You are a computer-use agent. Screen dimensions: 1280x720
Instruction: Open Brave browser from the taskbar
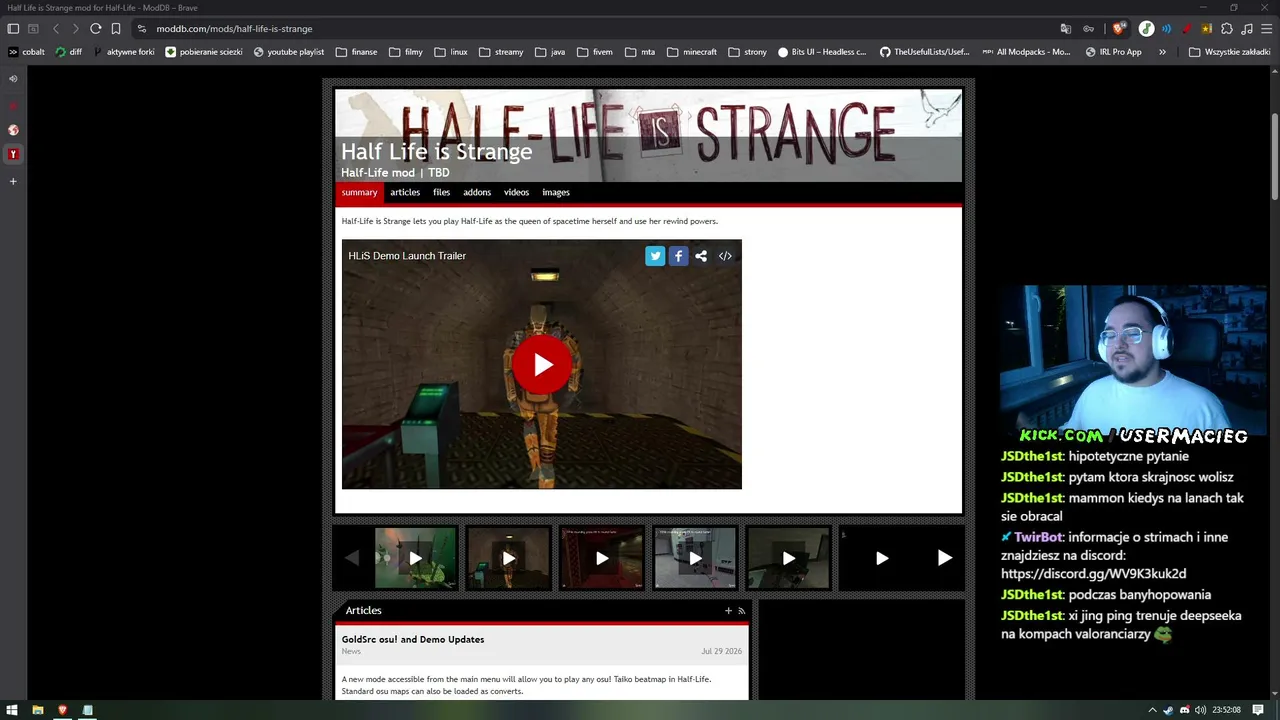pyautogui.click(x=62, y=710)
